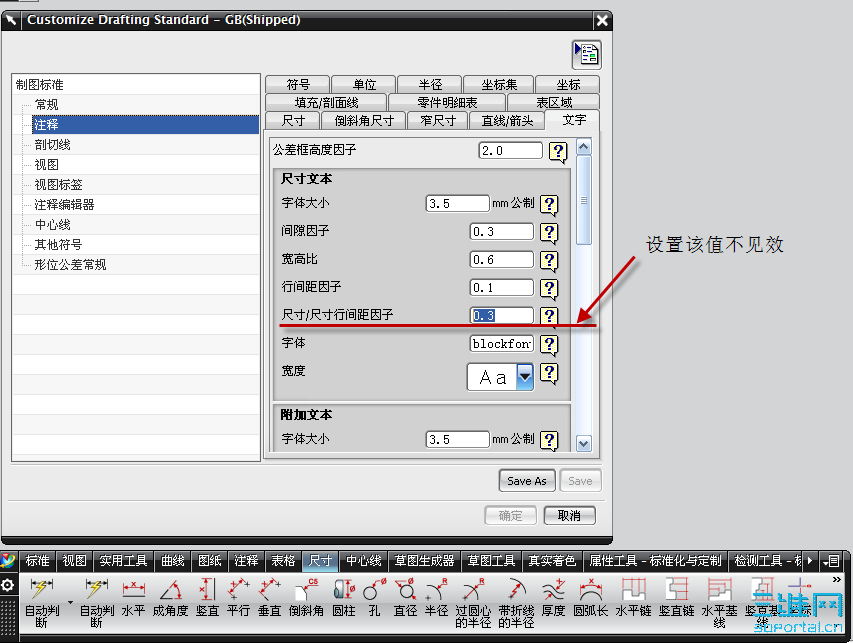Viewport: 853px width, 643px height.
Task: Select the diameter (直径) dimension tool
Action: tap(405, 598)
